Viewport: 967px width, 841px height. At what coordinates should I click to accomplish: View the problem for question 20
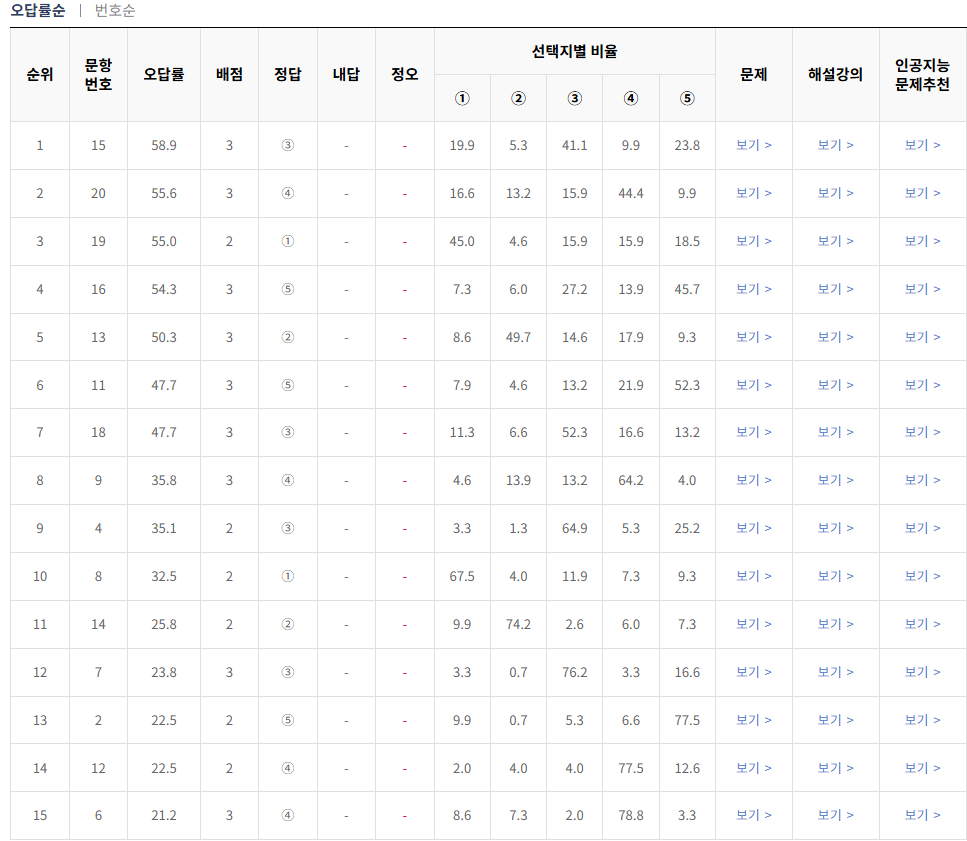[753, 193]
